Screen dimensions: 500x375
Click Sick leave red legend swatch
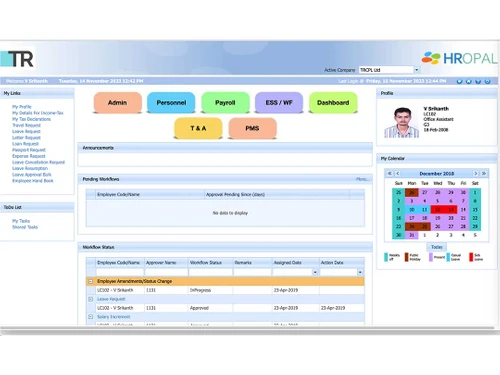coord(471,257)
